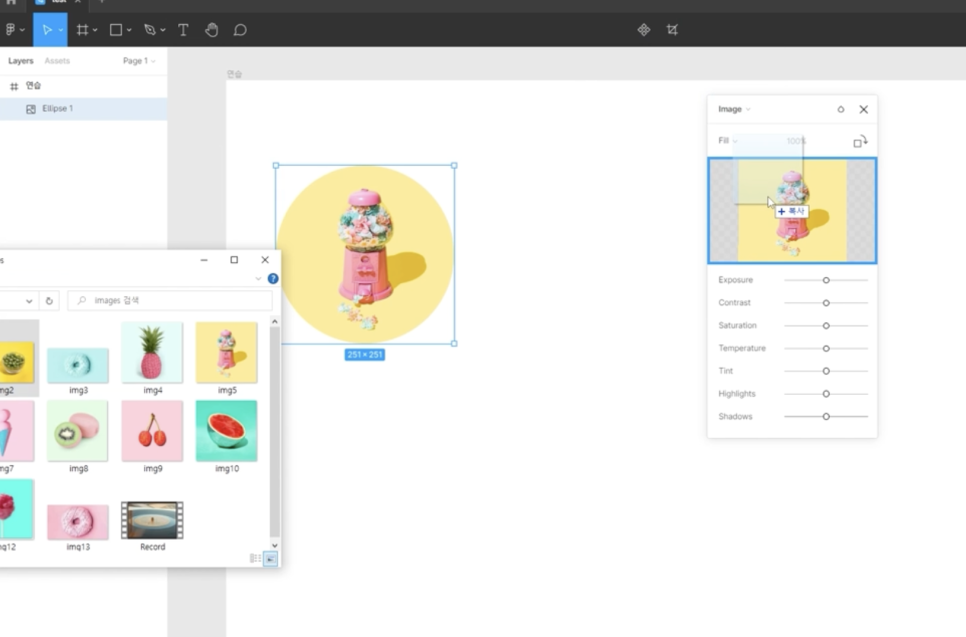Expand the Move tool options arrow
The image size is (966, 637).
tap(60, 30)
